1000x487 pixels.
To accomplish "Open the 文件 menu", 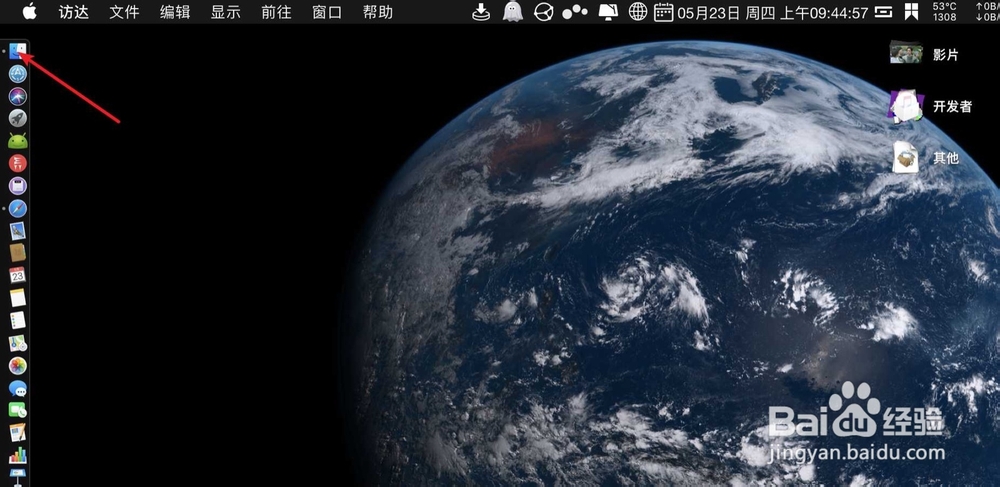I will [124, 12].
